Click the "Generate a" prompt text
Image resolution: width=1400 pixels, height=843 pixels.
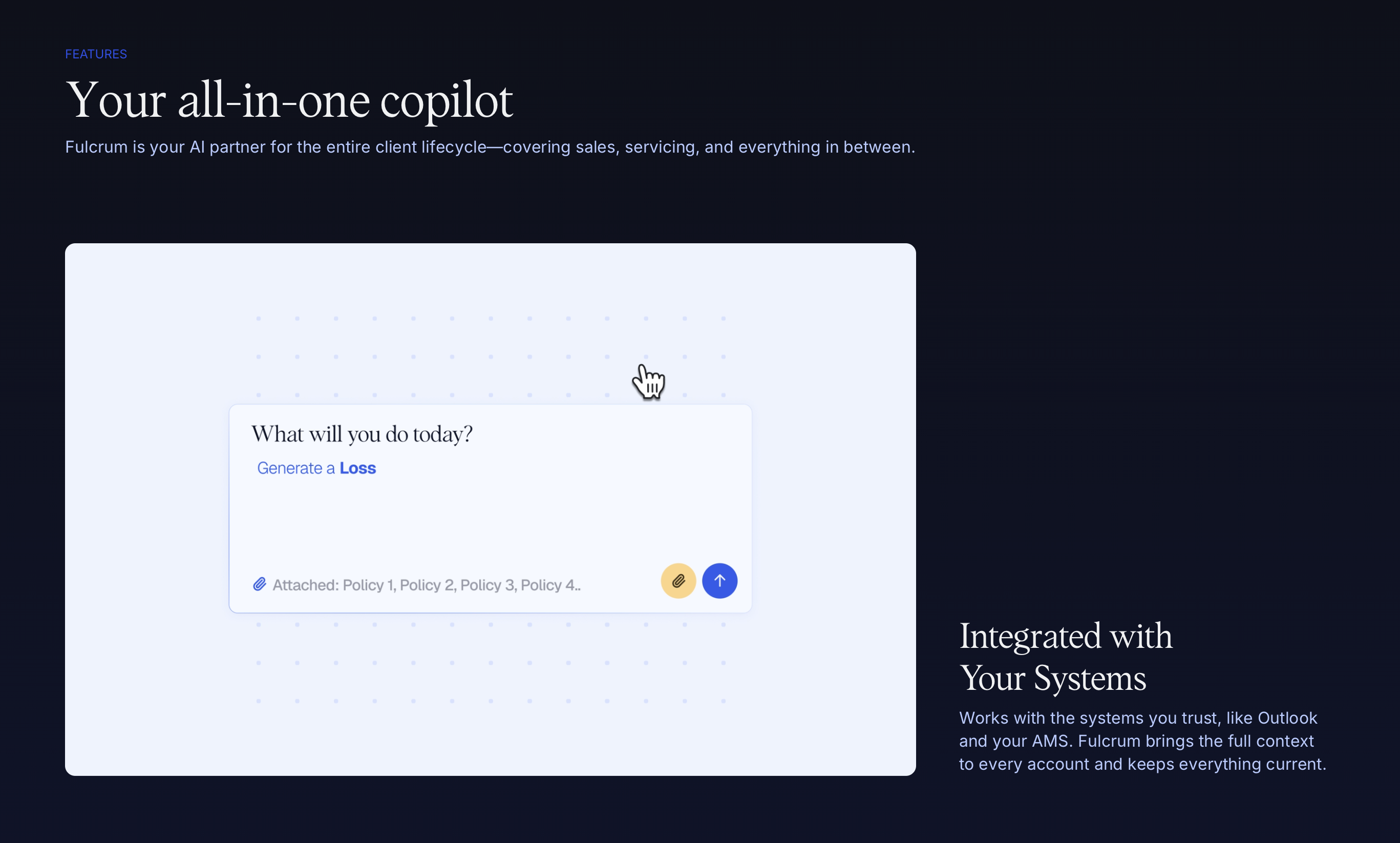(296, 468)
